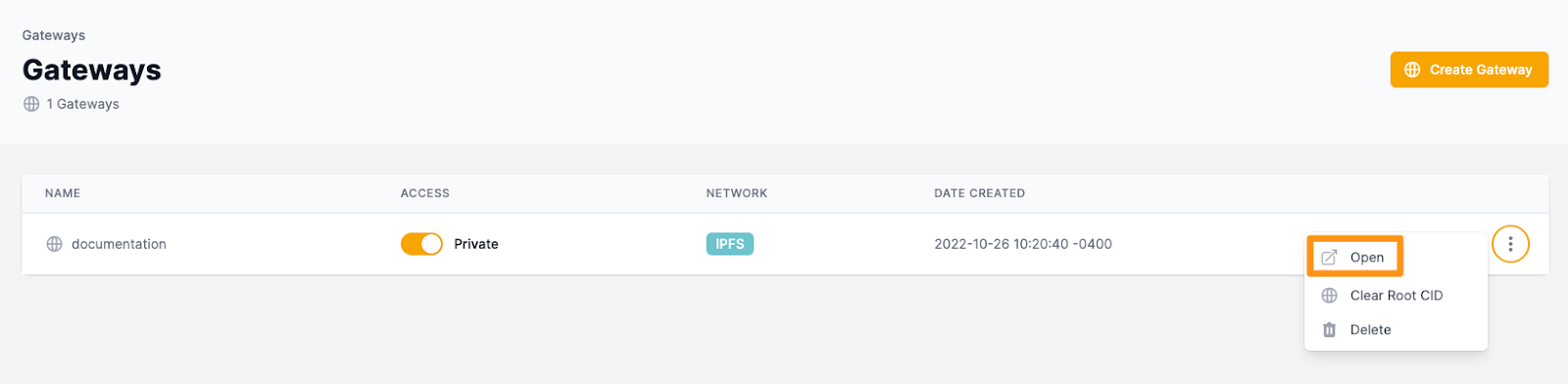Click the NAME column header

click(x=63, y=193)
